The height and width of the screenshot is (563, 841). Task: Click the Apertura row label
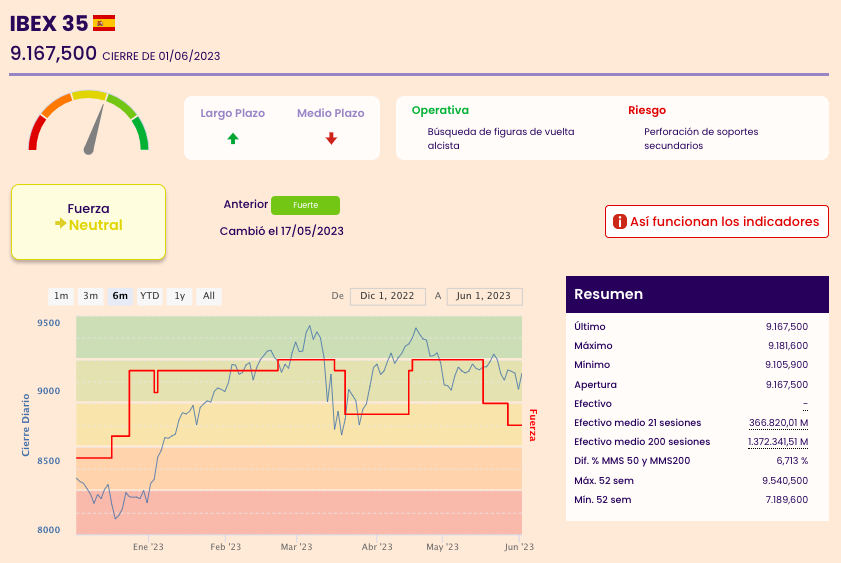(595, 384)
